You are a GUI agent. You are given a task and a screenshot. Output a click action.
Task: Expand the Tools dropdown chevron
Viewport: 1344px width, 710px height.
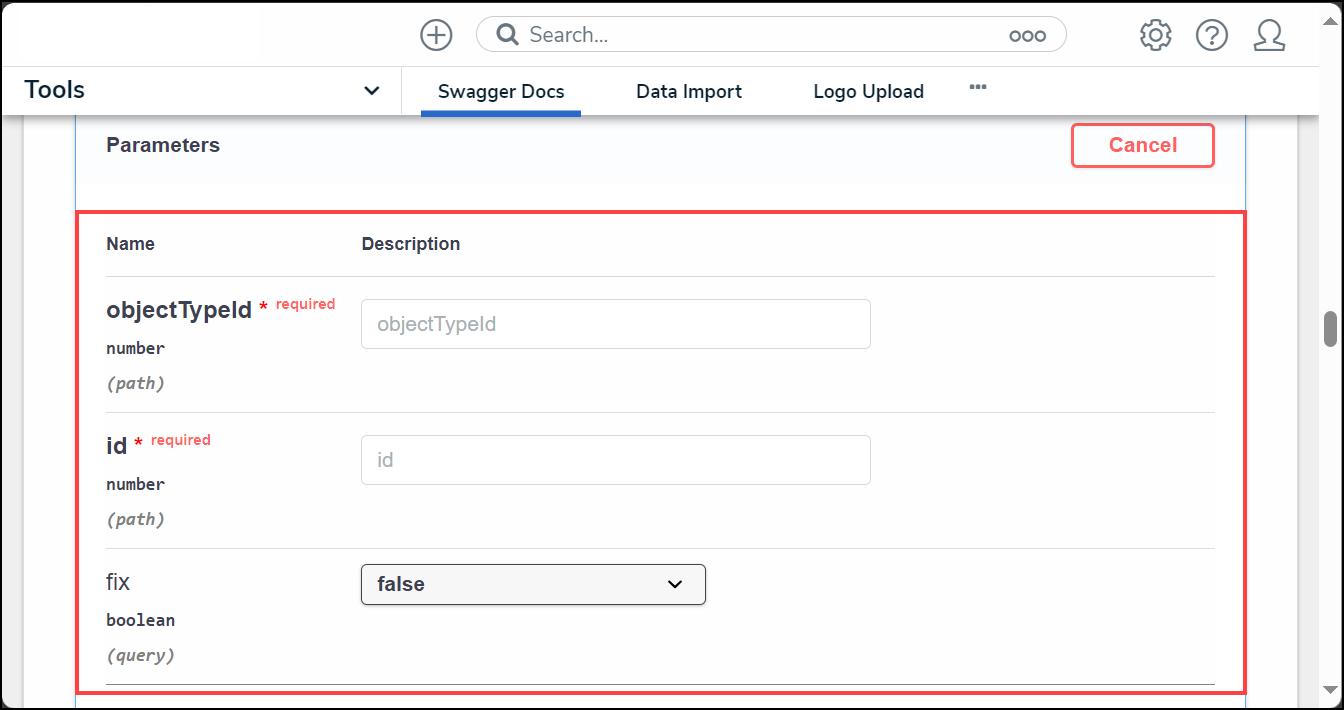coord(371,91)
